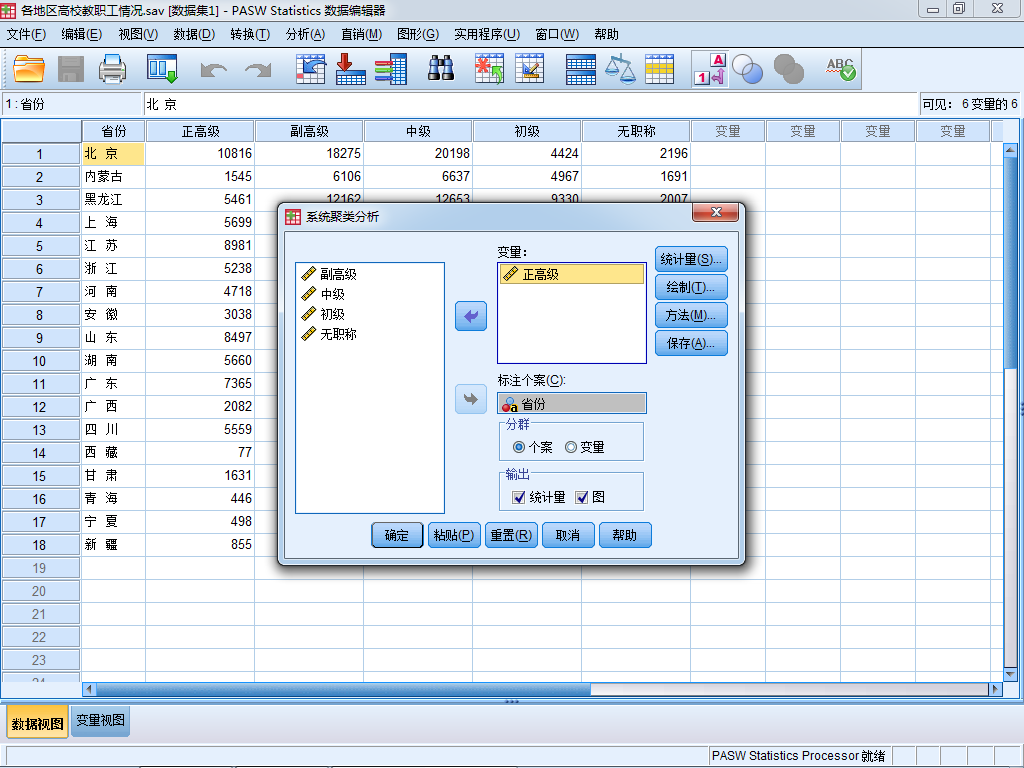Image resolution: width=1024 pixels, height=768 pixels.
Task: Click Insert variable toolbar icon
Action: pyautogui.click(x=530, y=69)
